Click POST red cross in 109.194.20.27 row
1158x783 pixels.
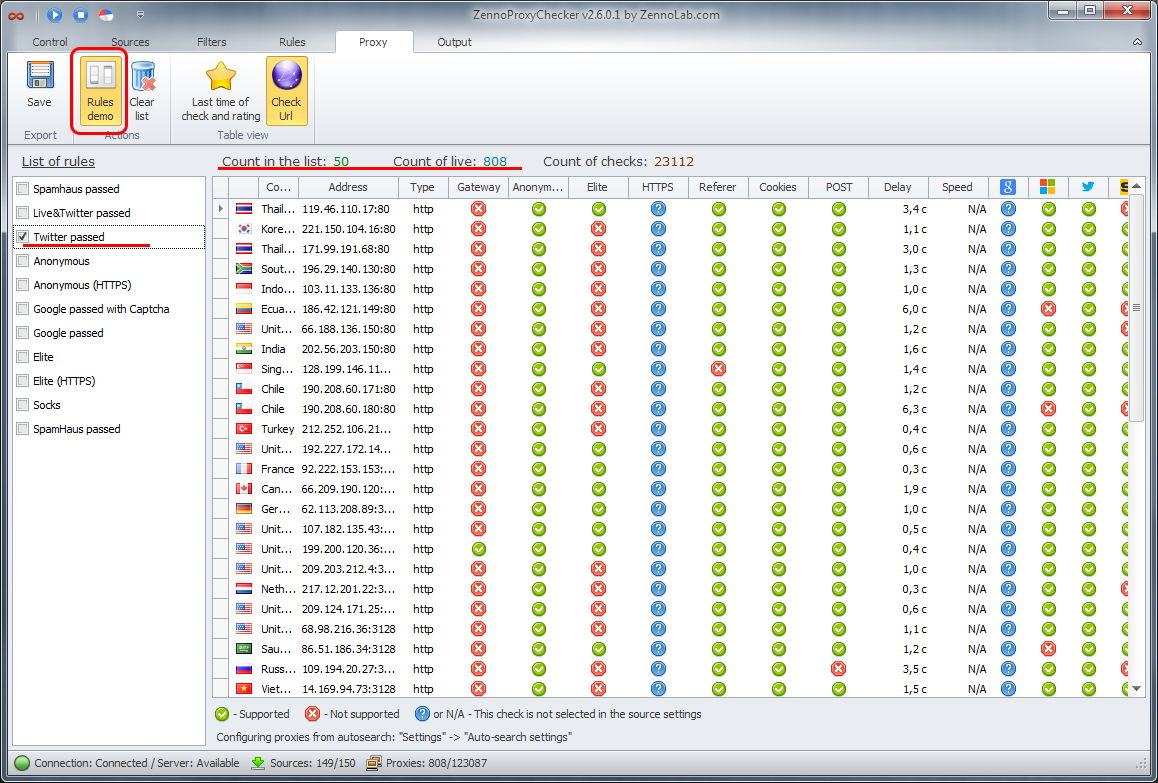click(838, 669)
